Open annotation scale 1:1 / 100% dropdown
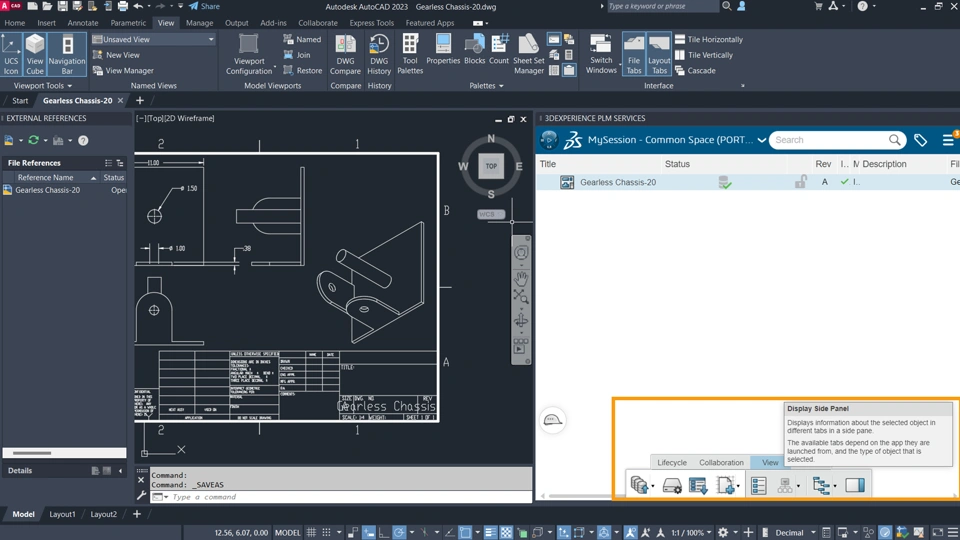The height and width of the screenshot is (540, 960). [691, 533]
